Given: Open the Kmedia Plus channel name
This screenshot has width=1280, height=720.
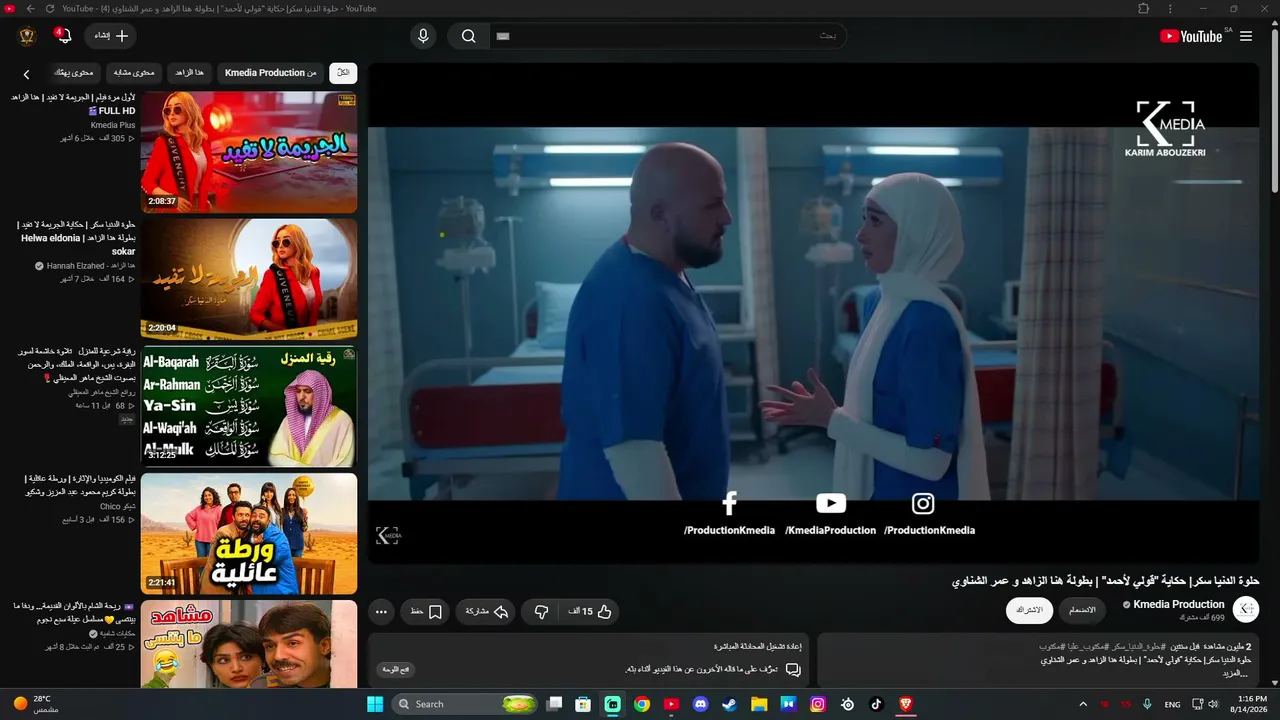Looking at the screenshot, I should point(113,125).
